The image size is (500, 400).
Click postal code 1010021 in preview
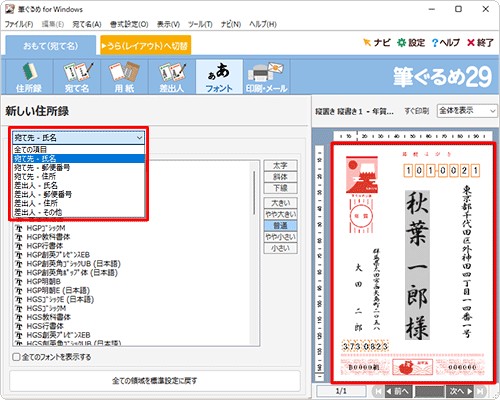click(442, 171)
